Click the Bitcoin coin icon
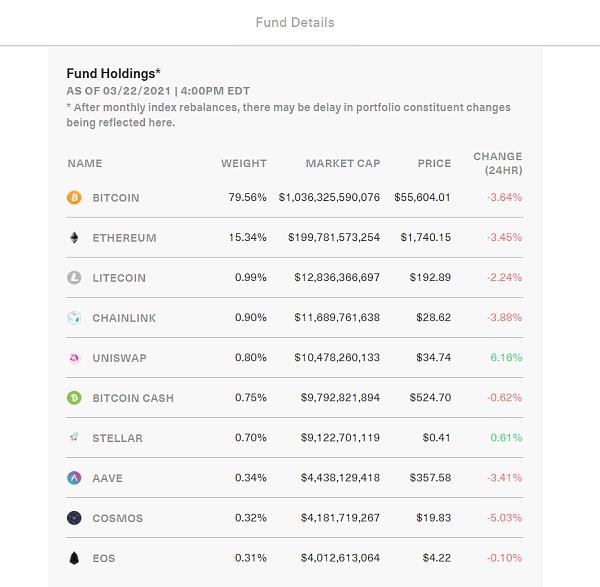600x587 pixels. (74, 198)
